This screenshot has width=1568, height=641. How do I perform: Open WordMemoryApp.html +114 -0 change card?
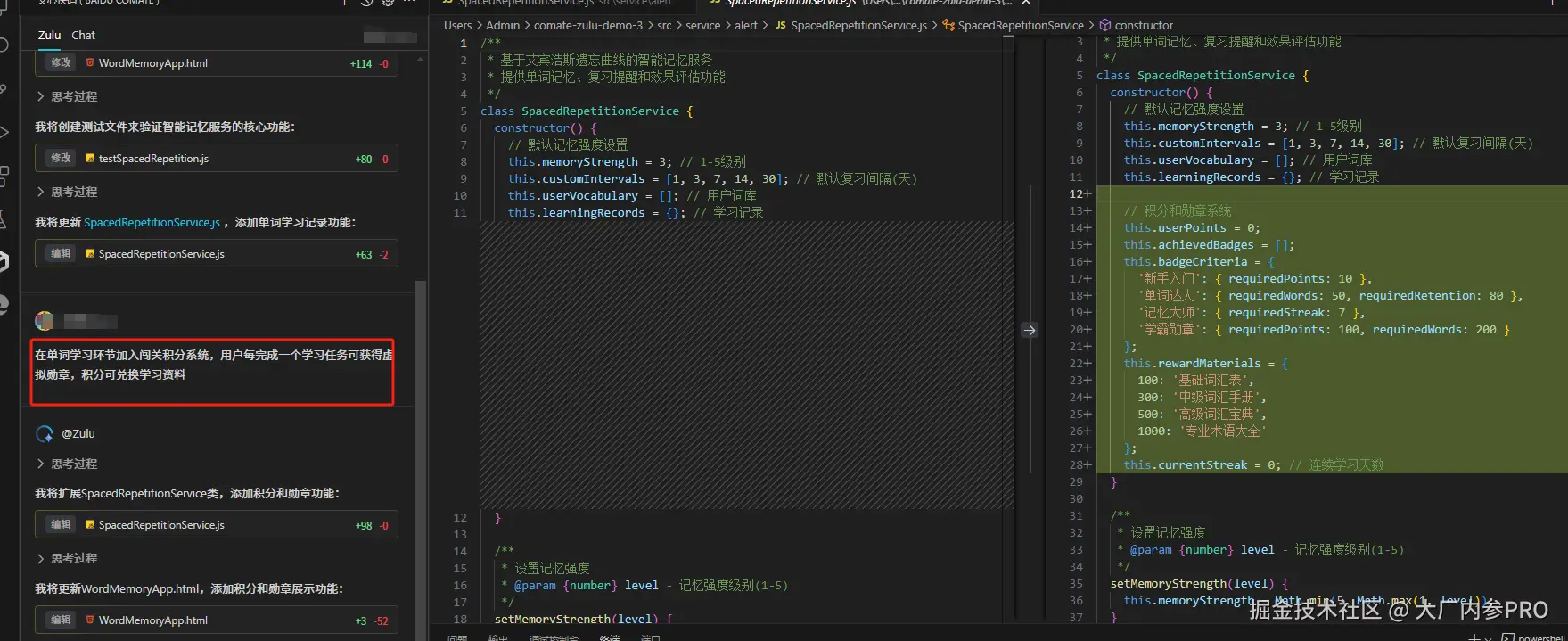(x=217, y=63)
